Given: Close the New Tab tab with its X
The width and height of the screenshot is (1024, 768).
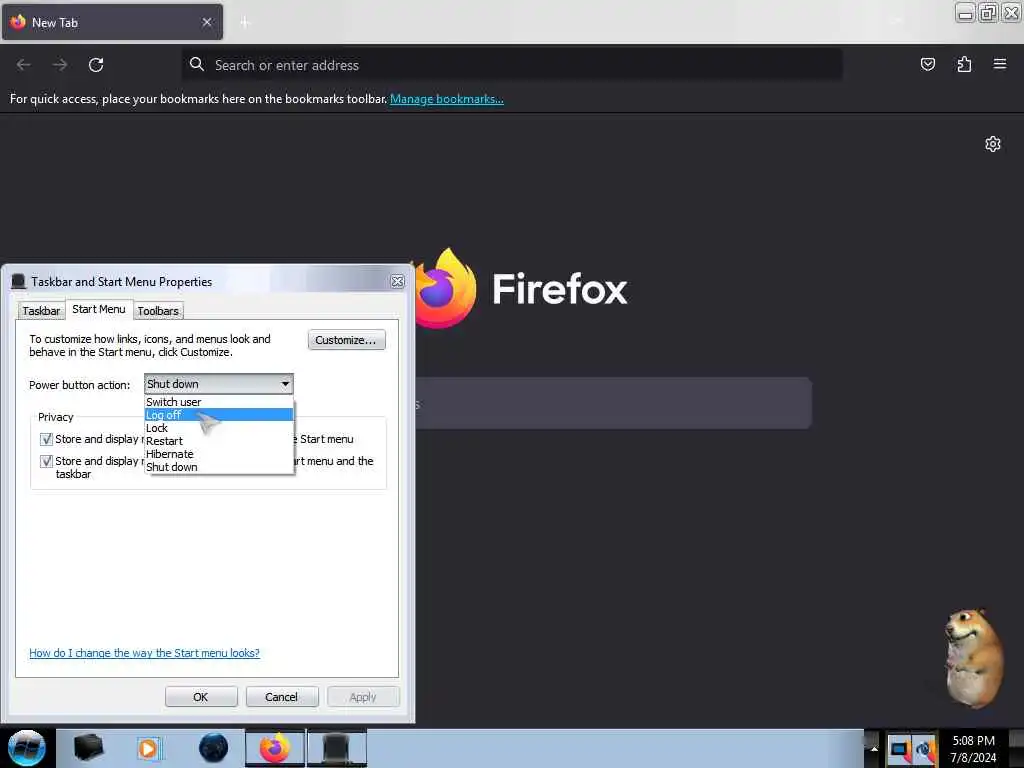Looking at the screenshot, I should (x=207, y=22).
